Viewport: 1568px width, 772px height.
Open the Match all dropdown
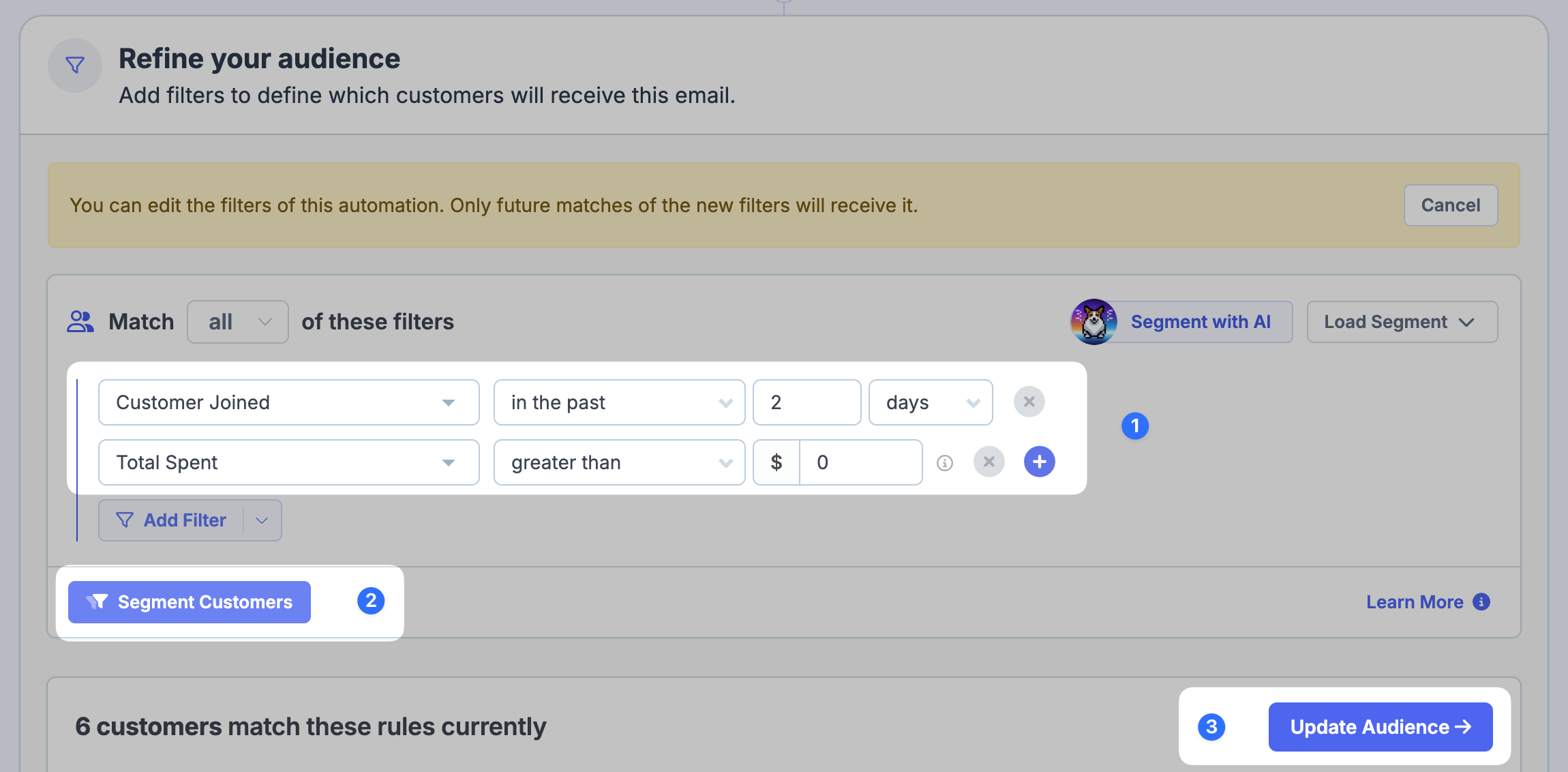(x=238, y=322)
